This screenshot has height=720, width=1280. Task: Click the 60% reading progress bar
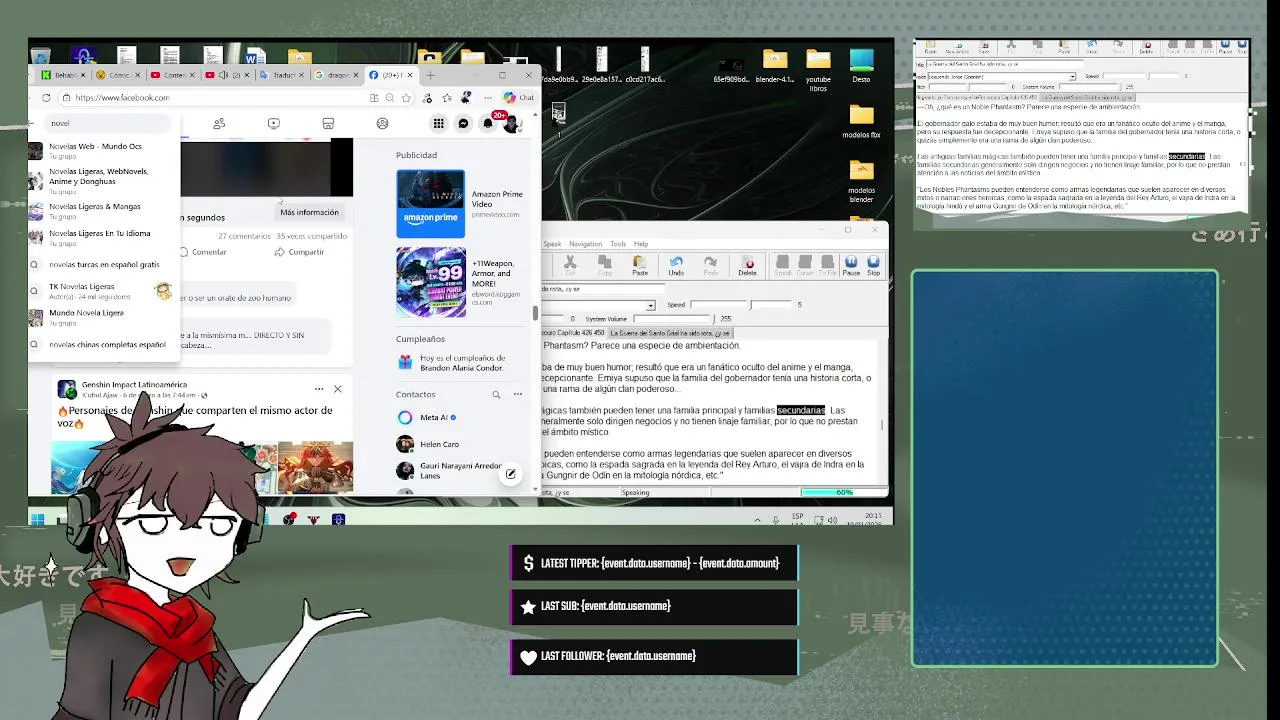point(844,492)
